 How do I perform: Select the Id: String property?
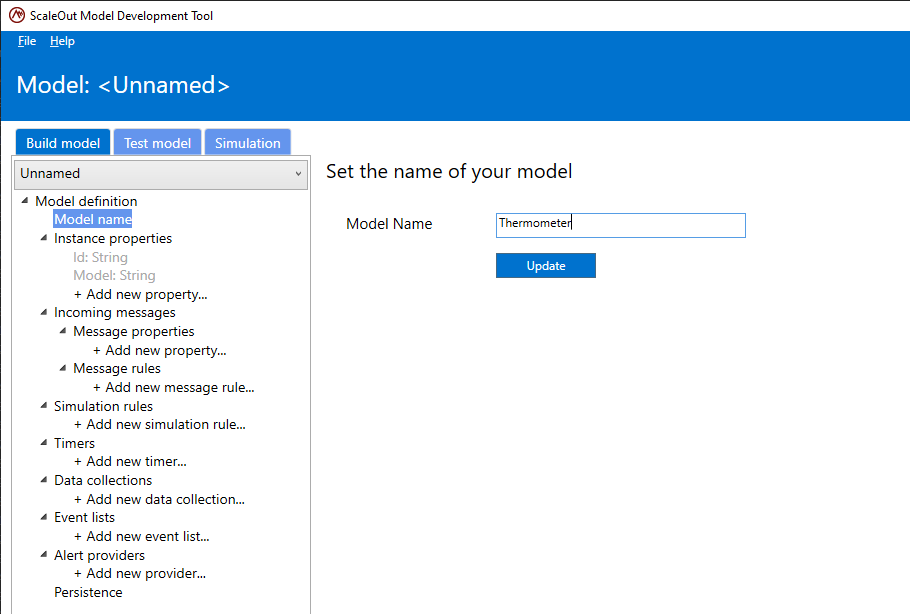(100, 257)
